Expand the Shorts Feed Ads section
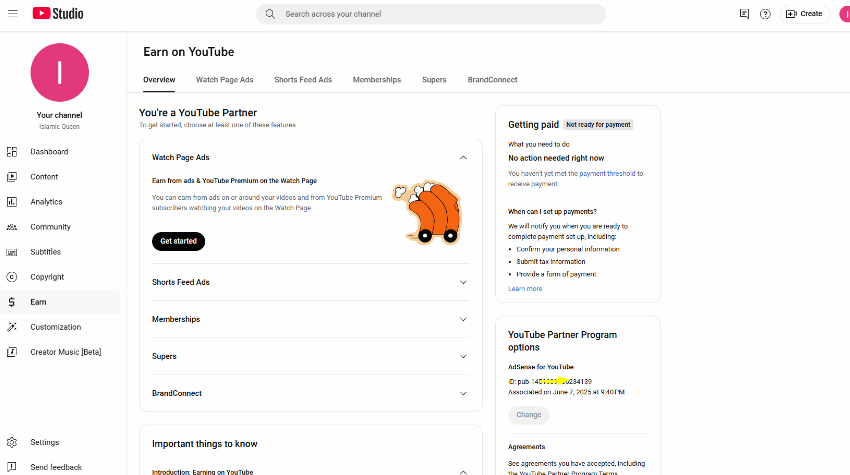The image size is (850, 475). click(x=463, y=283)
